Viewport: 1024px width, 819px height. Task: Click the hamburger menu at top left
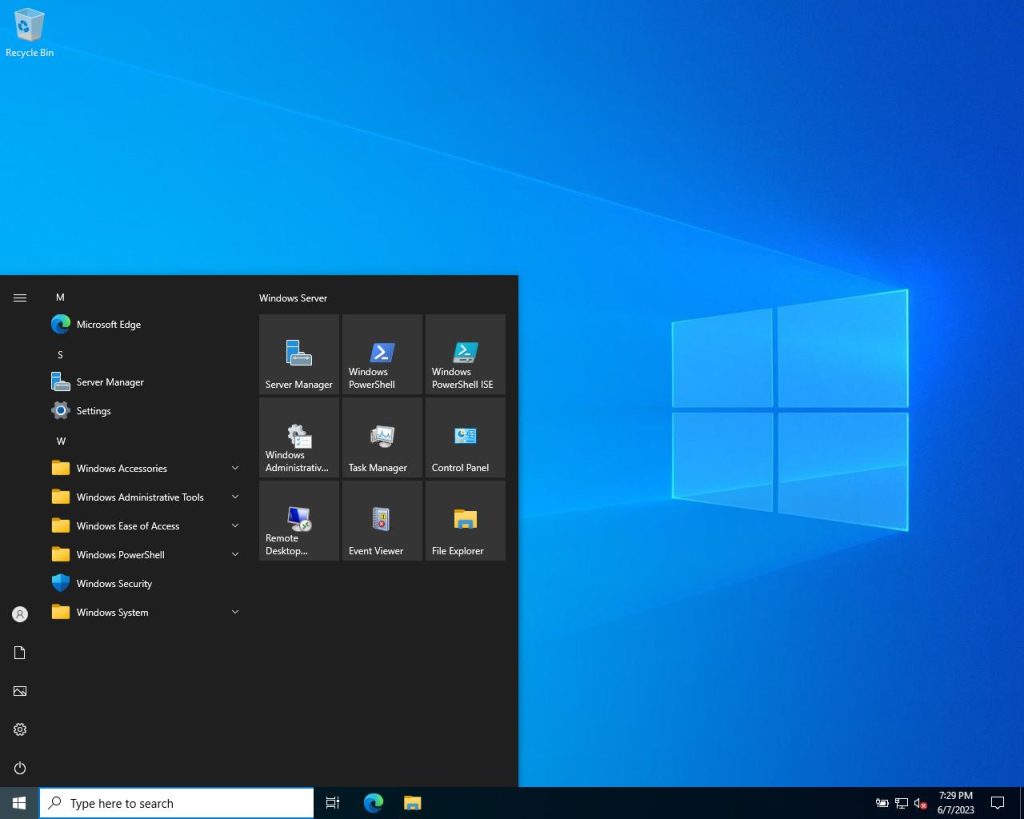click(x=19, y=297)
